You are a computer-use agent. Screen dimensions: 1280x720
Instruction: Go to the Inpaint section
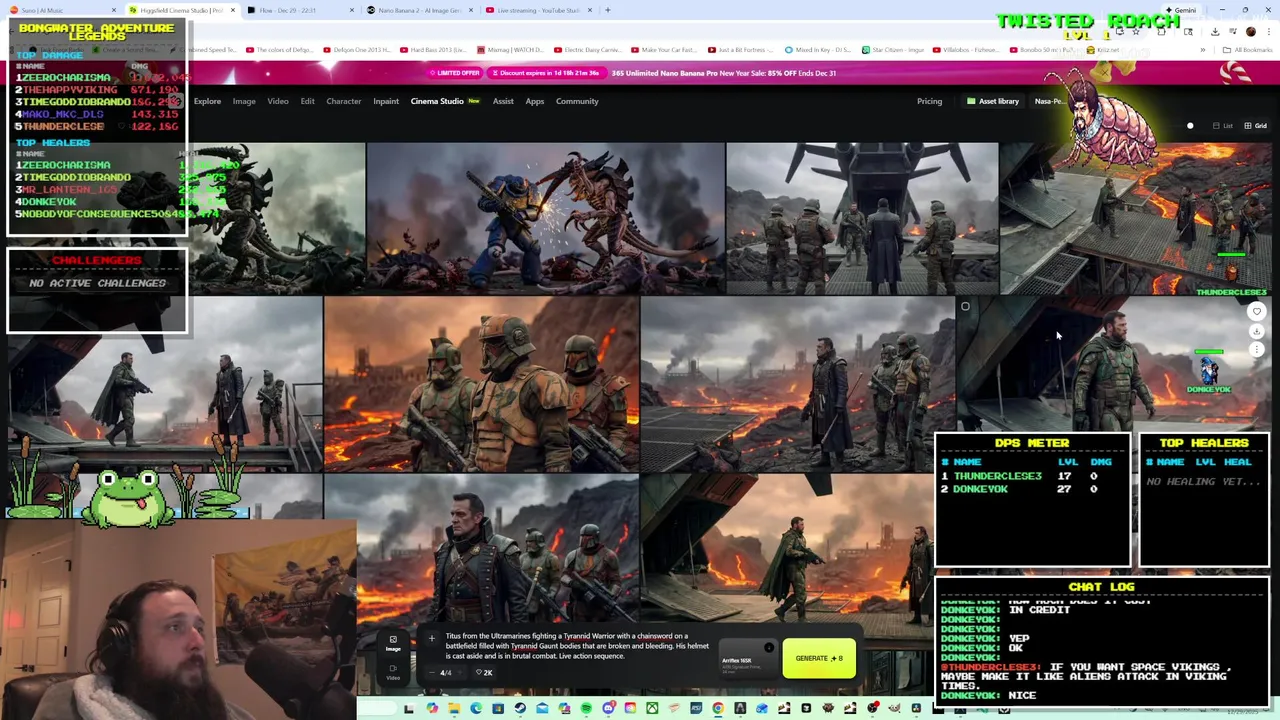(386, 101)
